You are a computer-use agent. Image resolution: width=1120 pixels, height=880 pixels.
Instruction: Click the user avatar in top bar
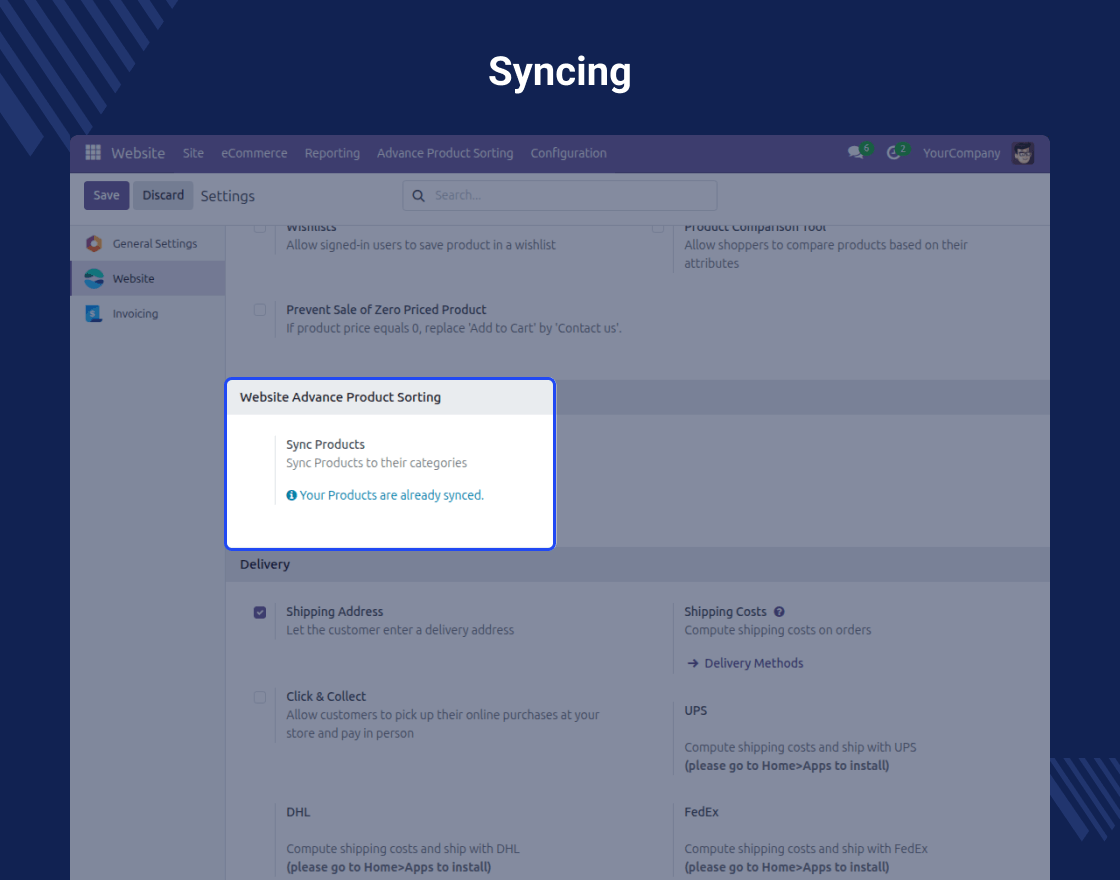coord(1022,153)
